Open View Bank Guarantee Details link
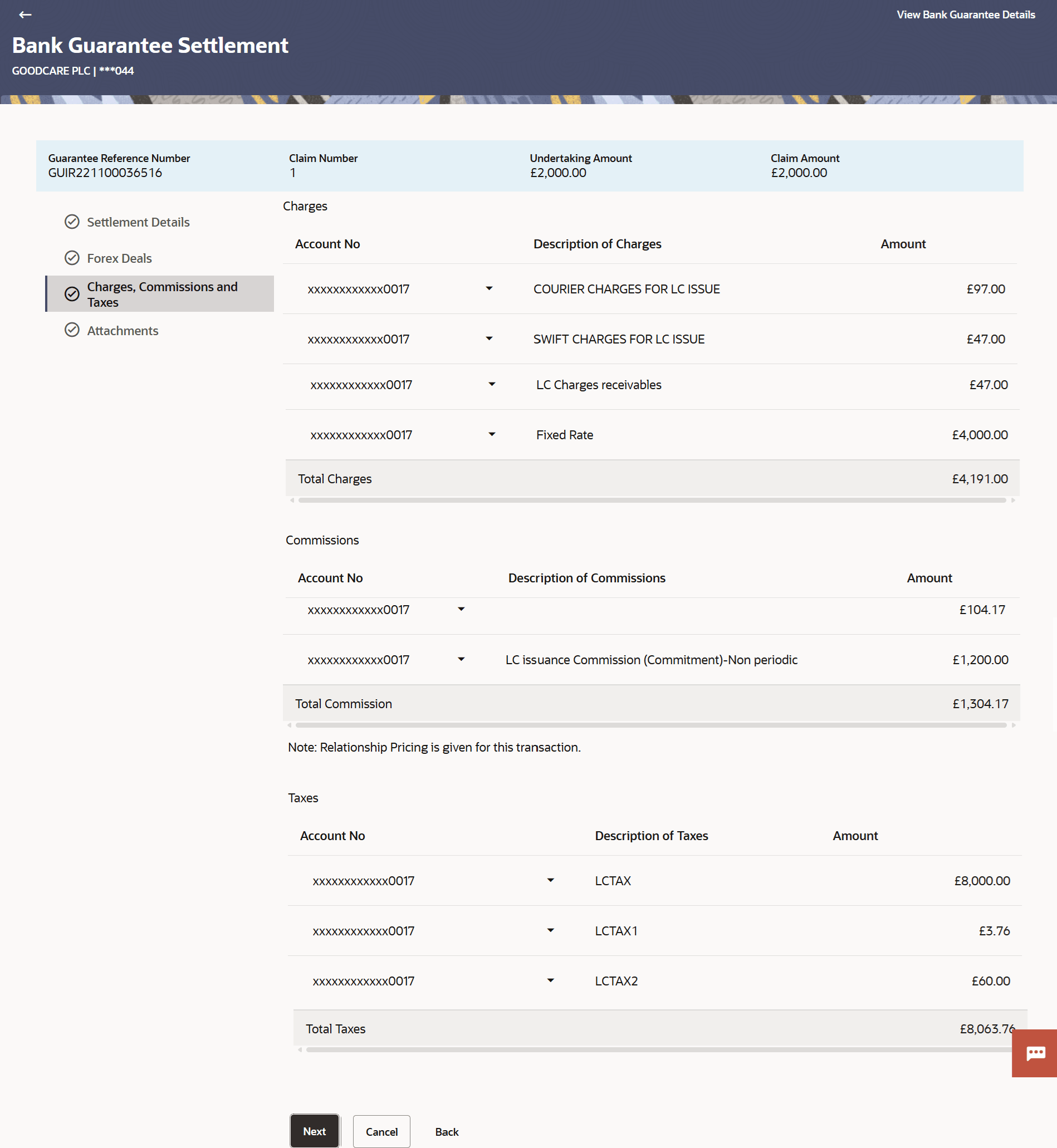Screen dimensions: 1057x1148 pos(966,15)
